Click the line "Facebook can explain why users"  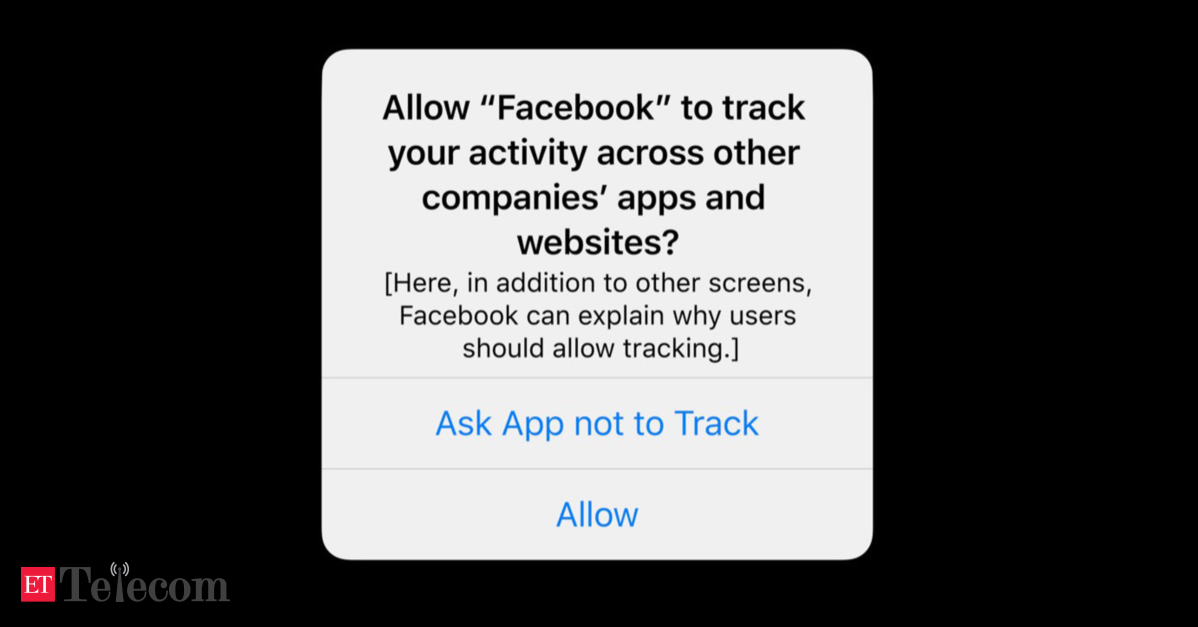[x=597, y=315]
